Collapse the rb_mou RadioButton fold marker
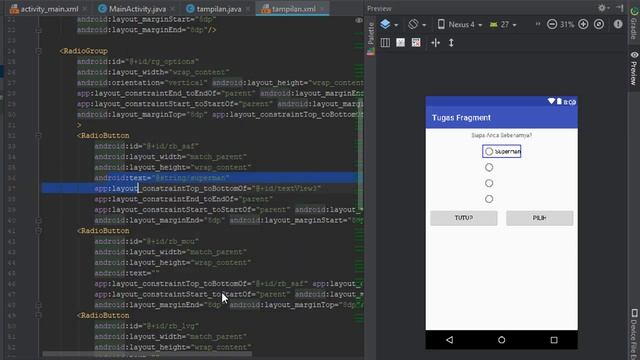Screen dimensions: 640x360 [x=38, y=231]
